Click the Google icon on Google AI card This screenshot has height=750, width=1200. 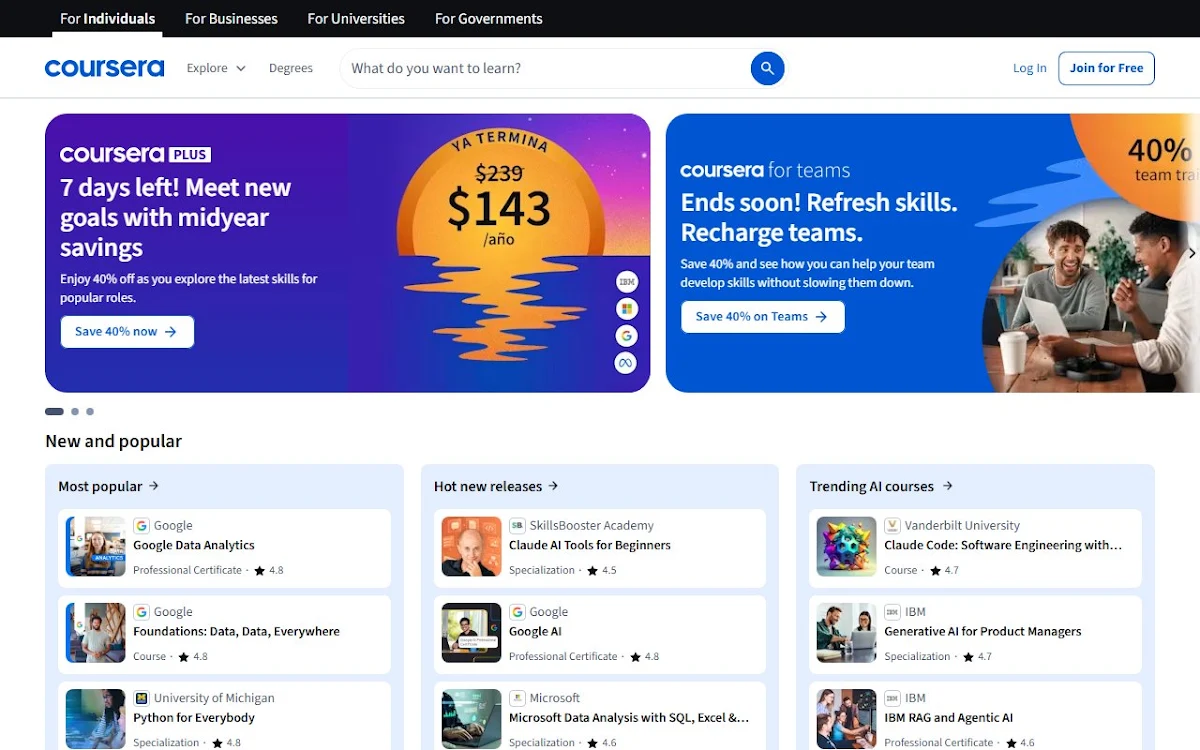[517, 611]
